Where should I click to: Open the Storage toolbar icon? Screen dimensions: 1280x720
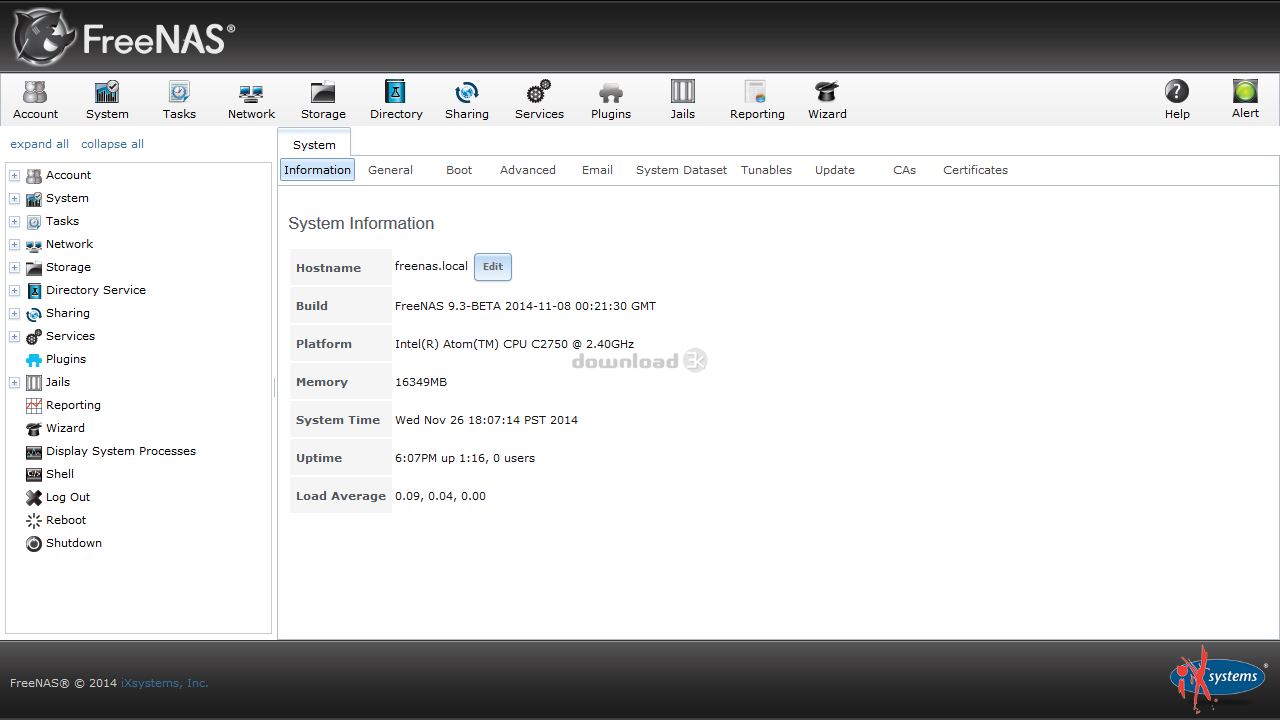pyautogui.click(x=323, y=100)
